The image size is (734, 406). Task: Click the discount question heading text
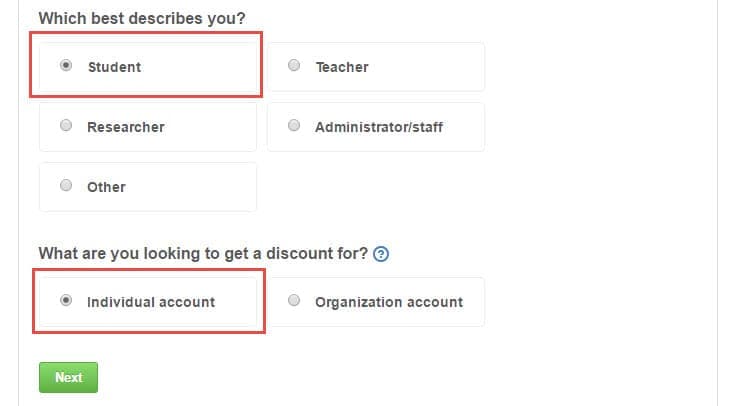pos(202,254)
